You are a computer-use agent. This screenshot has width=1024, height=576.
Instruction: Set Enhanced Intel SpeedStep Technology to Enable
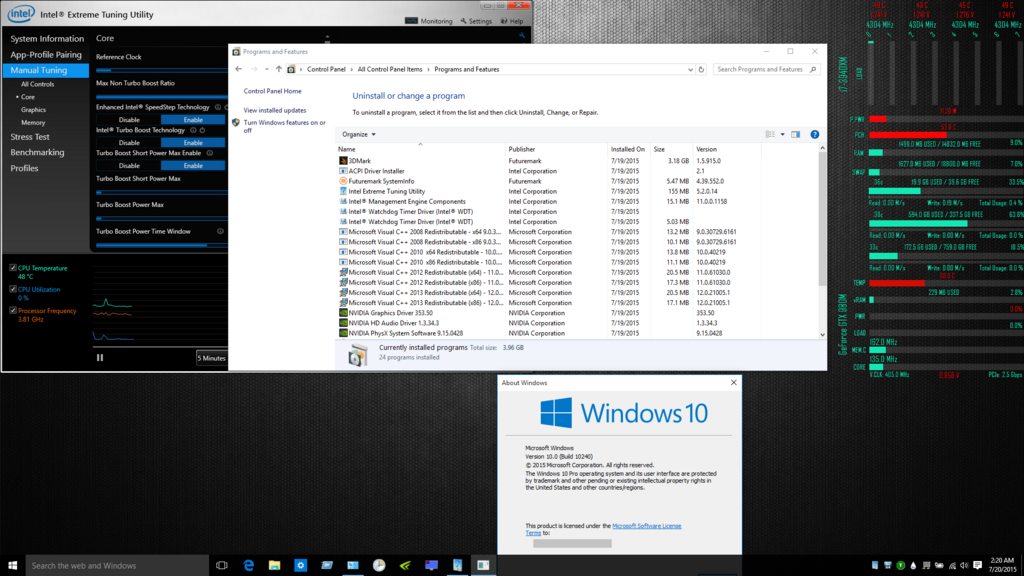[193, 120]
